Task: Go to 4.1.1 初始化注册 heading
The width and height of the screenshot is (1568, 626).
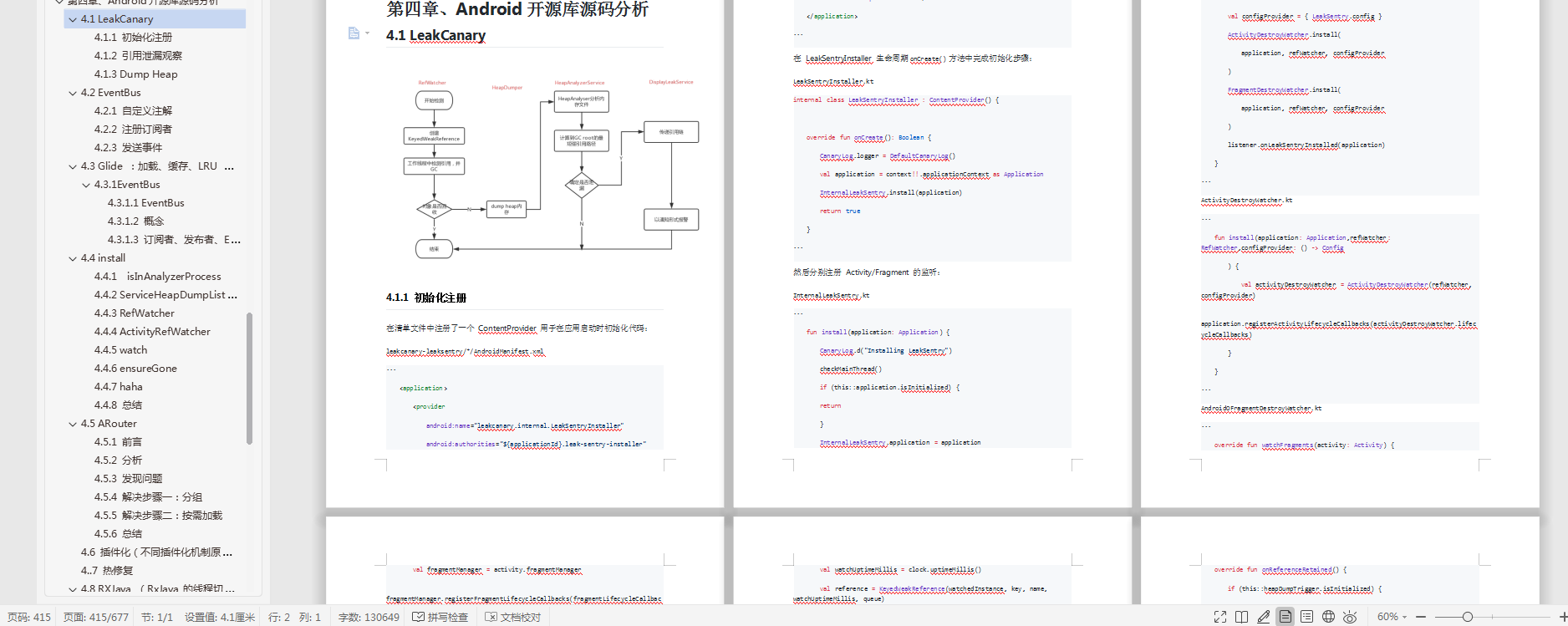Action: tap(133, 37)
